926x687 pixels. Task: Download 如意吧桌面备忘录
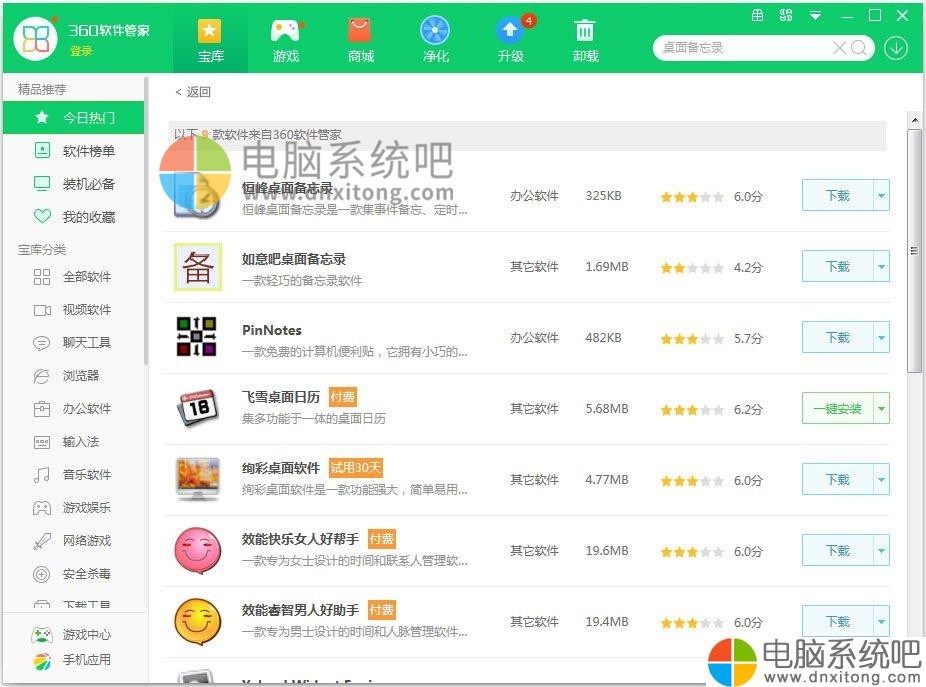[837, 266]
